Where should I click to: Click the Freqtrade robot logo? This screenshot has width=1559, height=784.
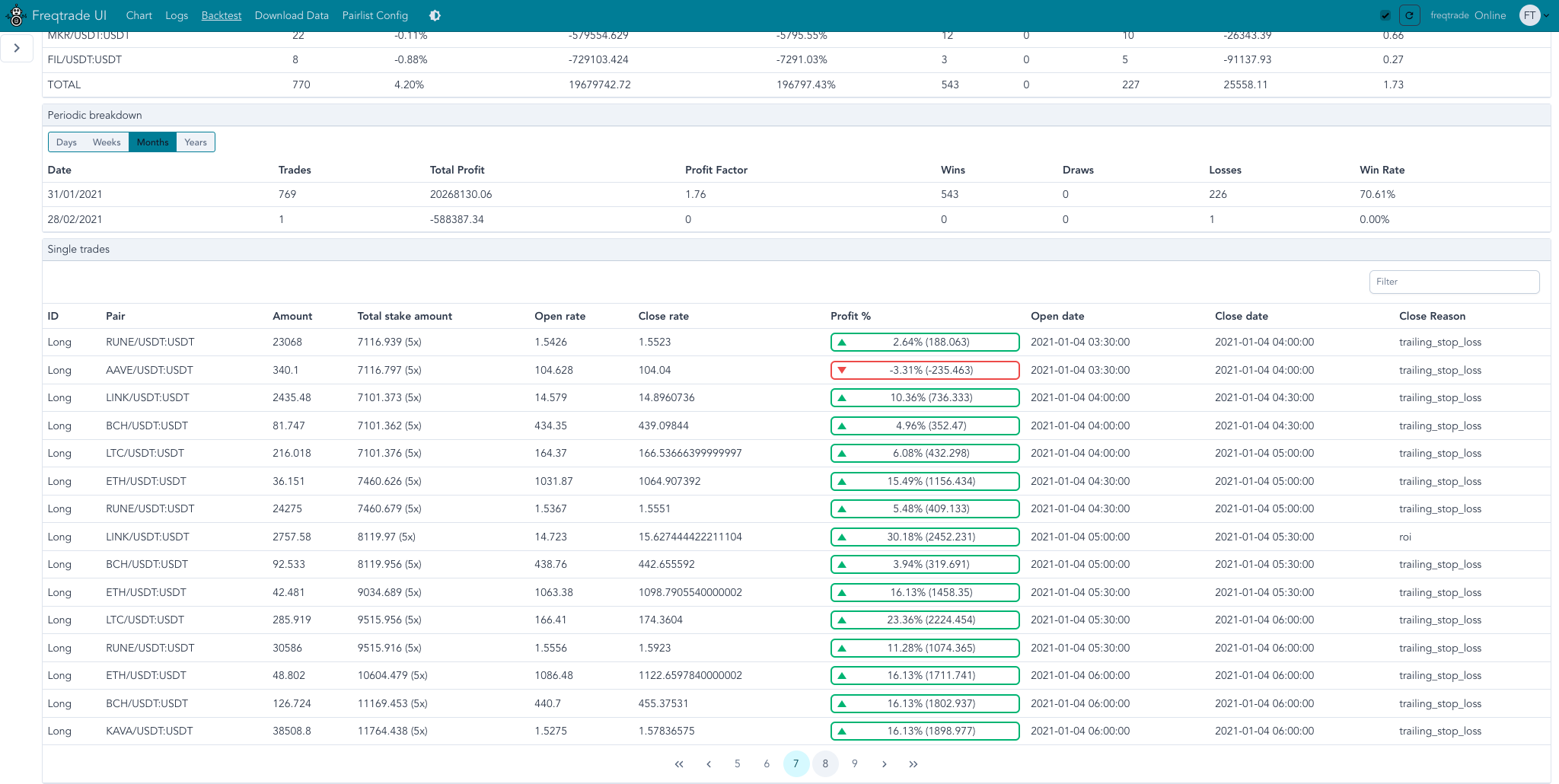[x=15, y=15]
